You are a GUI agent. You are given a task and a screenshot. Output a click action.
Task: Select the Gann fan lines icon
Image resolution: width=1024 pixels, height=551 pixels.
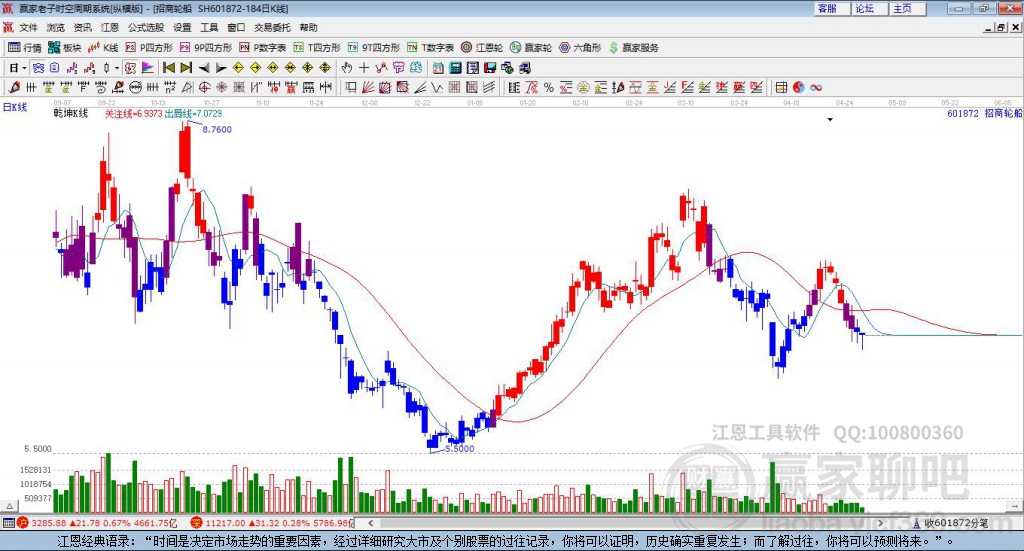(x=368, y=87)
